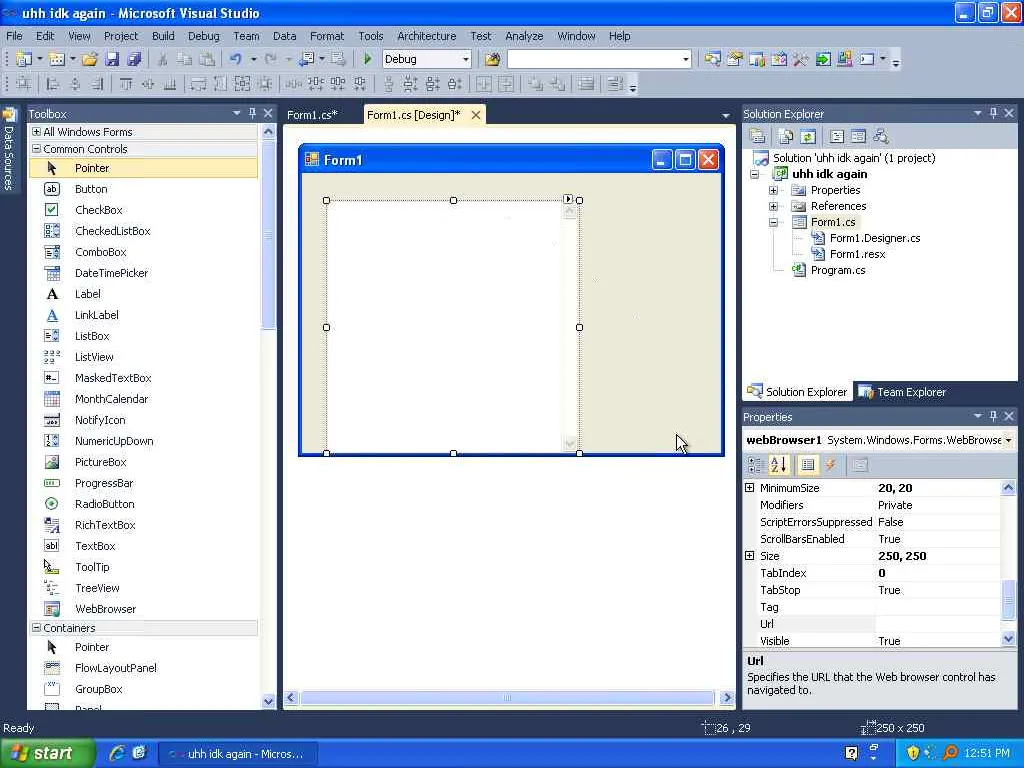Open the webBrowser1 object selector dropdown
1024x768 pixels.
point(1008,440)
